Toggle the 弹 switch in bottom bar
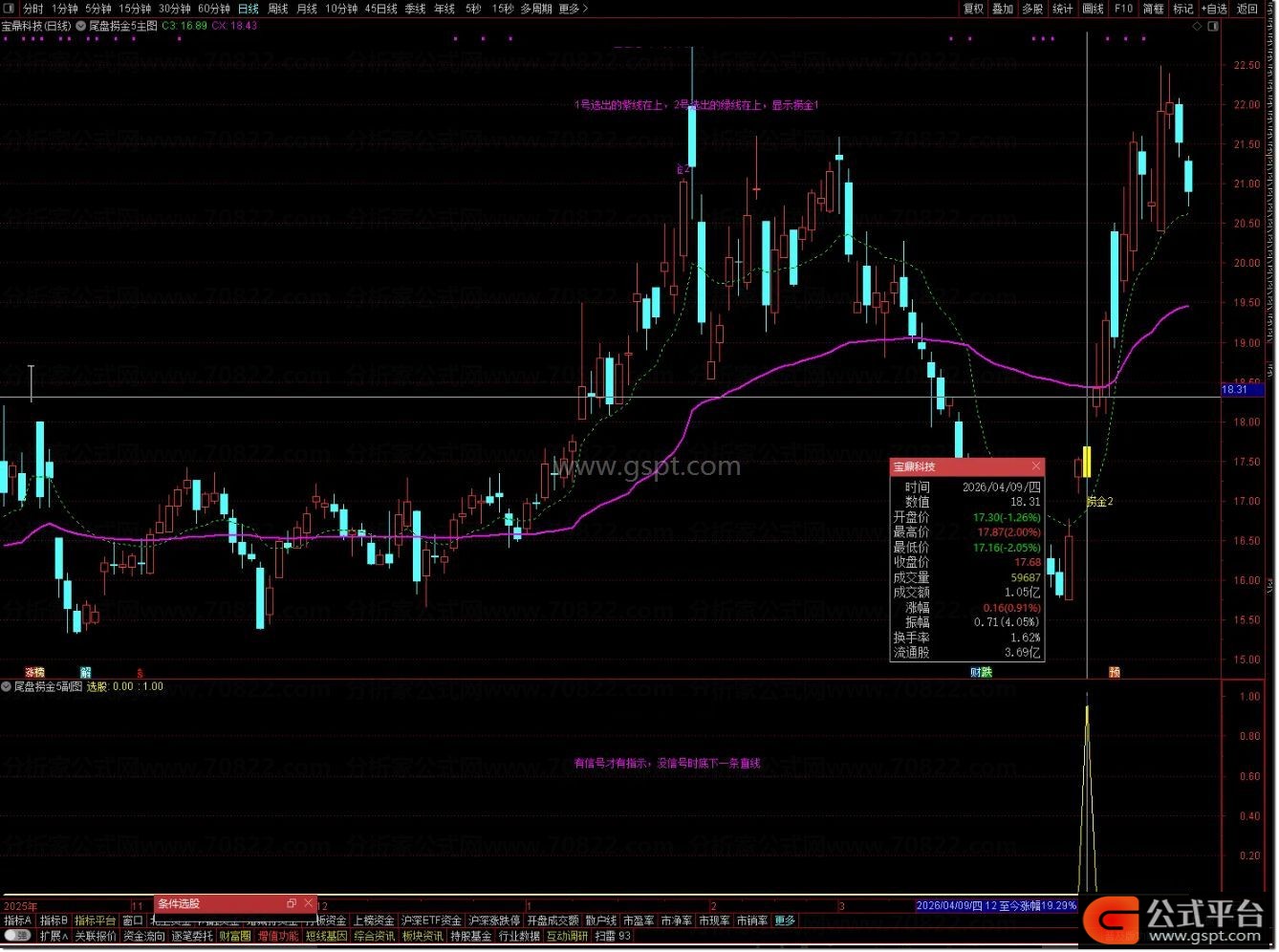This screenshot has height=952, width=1279. [x=17, y=936]
